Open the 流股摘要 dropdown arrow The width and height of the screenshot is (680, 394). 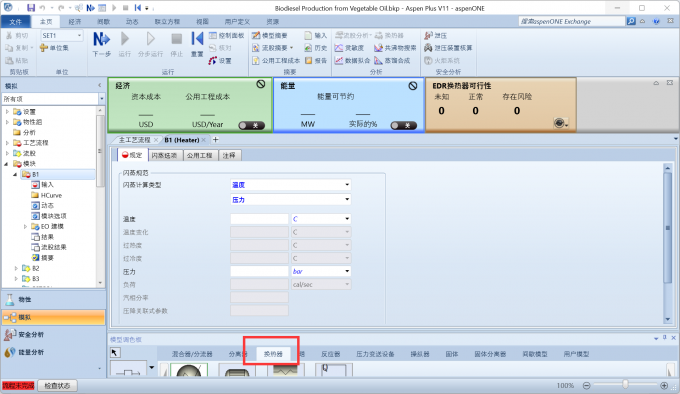coord(291,48)
